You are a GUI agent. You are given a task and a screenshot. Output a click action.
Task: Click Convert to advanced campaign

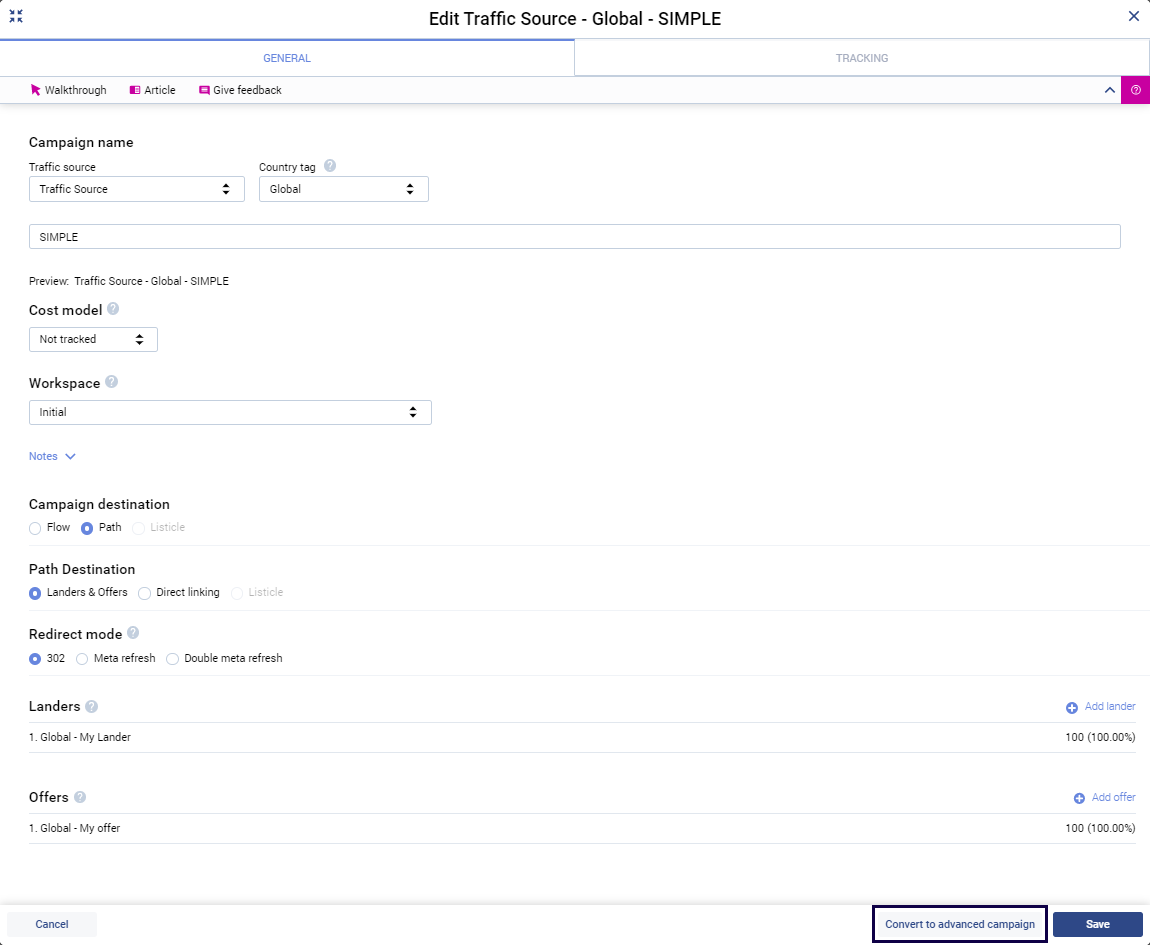pos(959,924)
